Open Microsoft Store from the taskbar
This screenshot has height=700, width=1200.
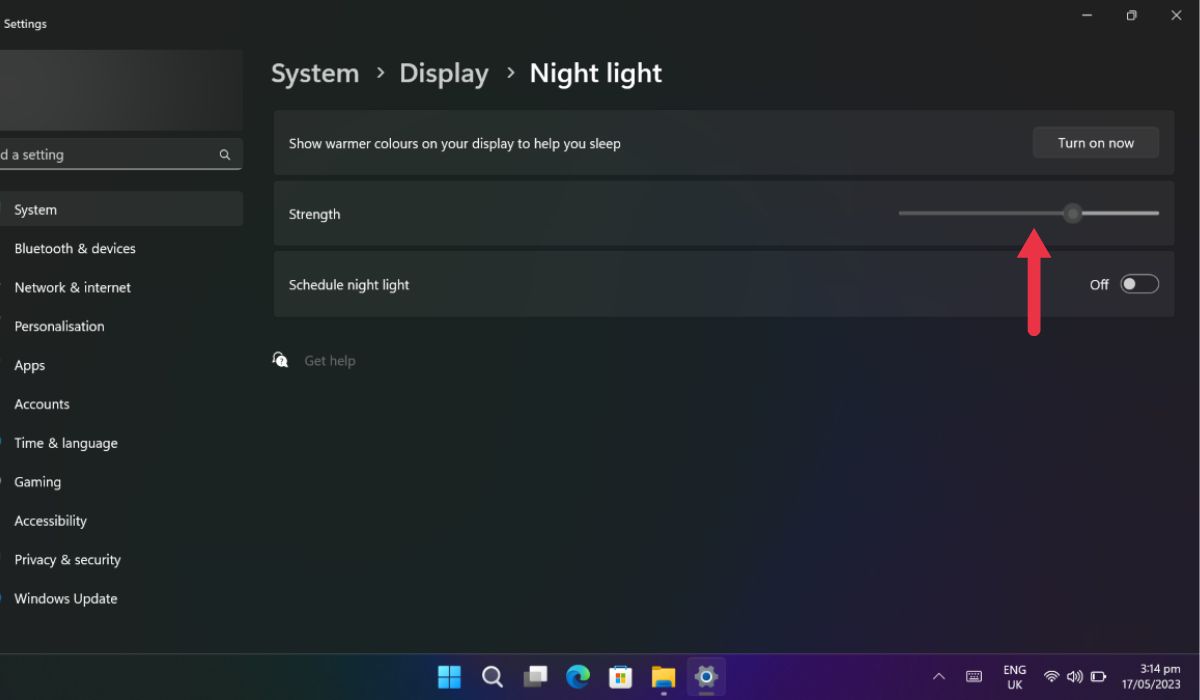click(x=620, y=677)
